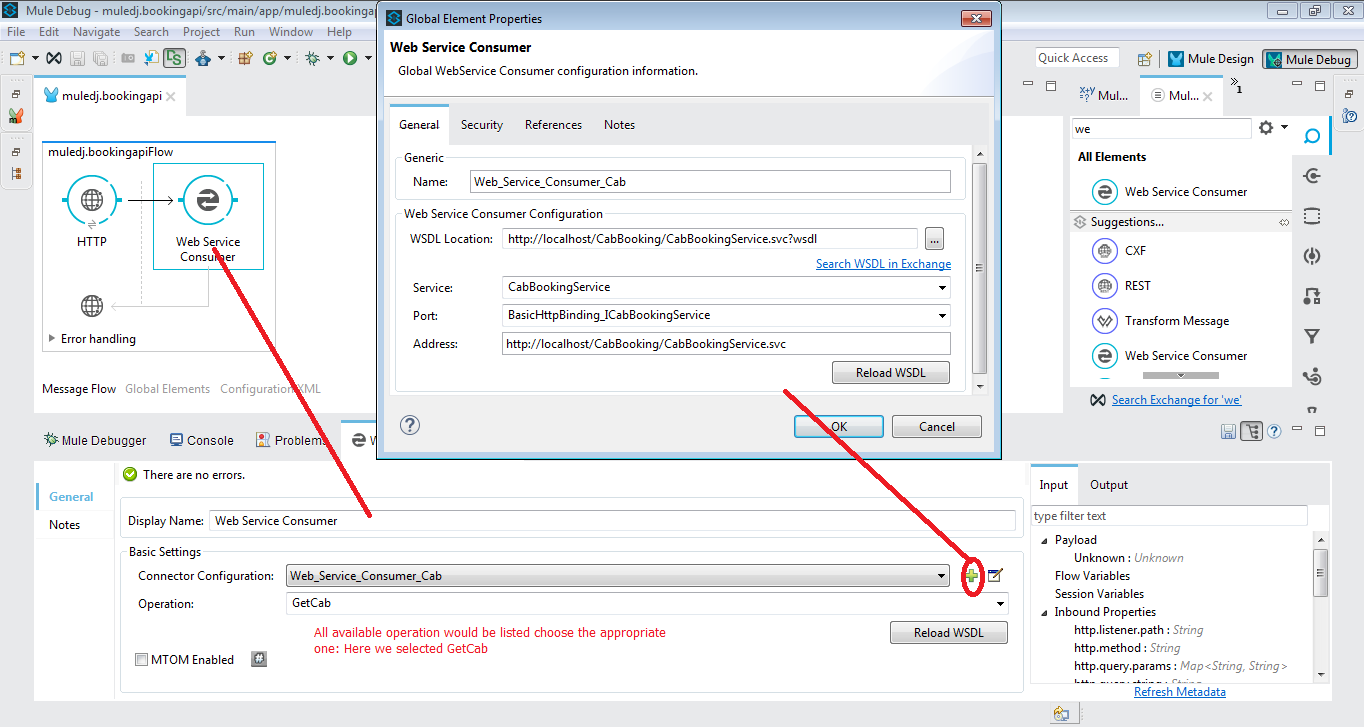Activate the Mule Debug perspective
1364x727 pixels.
pos(1309,57)
